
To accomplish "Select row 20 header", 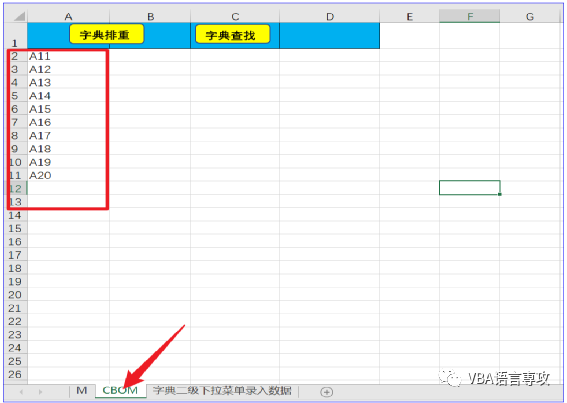I will pyautogui.click(x=16, y=294).
